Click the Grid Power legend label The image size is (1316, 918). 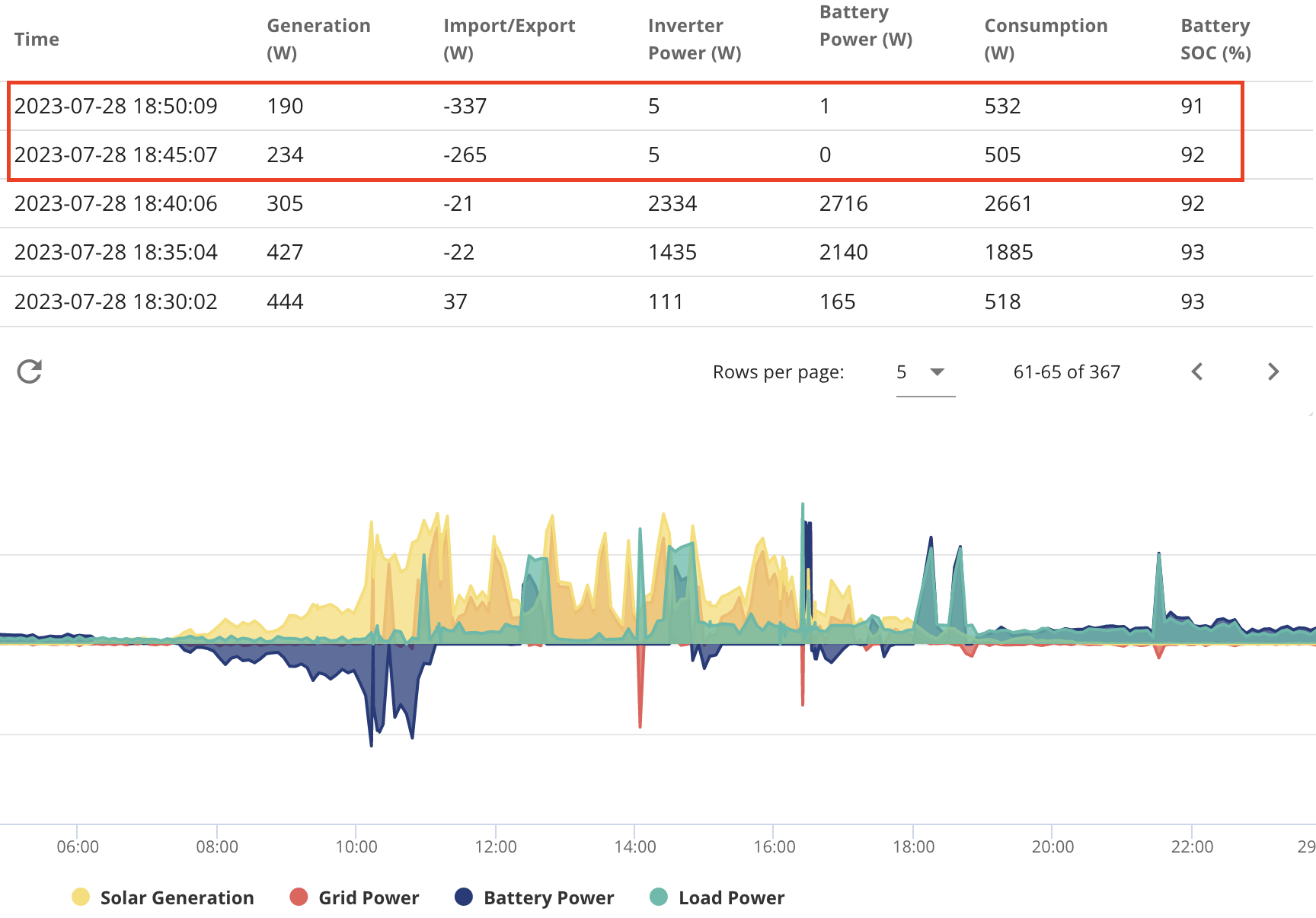coord(369,898)
